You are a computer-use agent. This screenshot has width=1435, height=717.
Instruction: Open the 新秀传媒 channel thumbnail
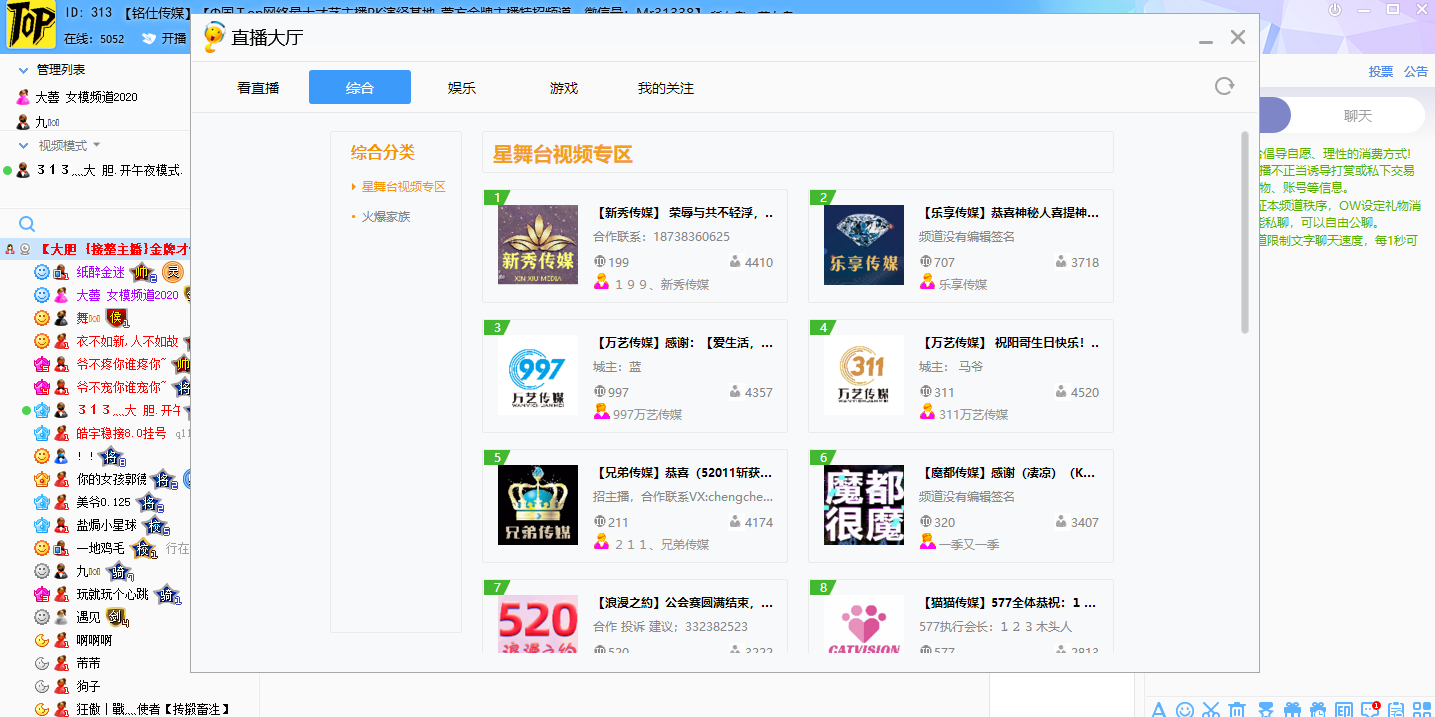[x=537, y=245]
